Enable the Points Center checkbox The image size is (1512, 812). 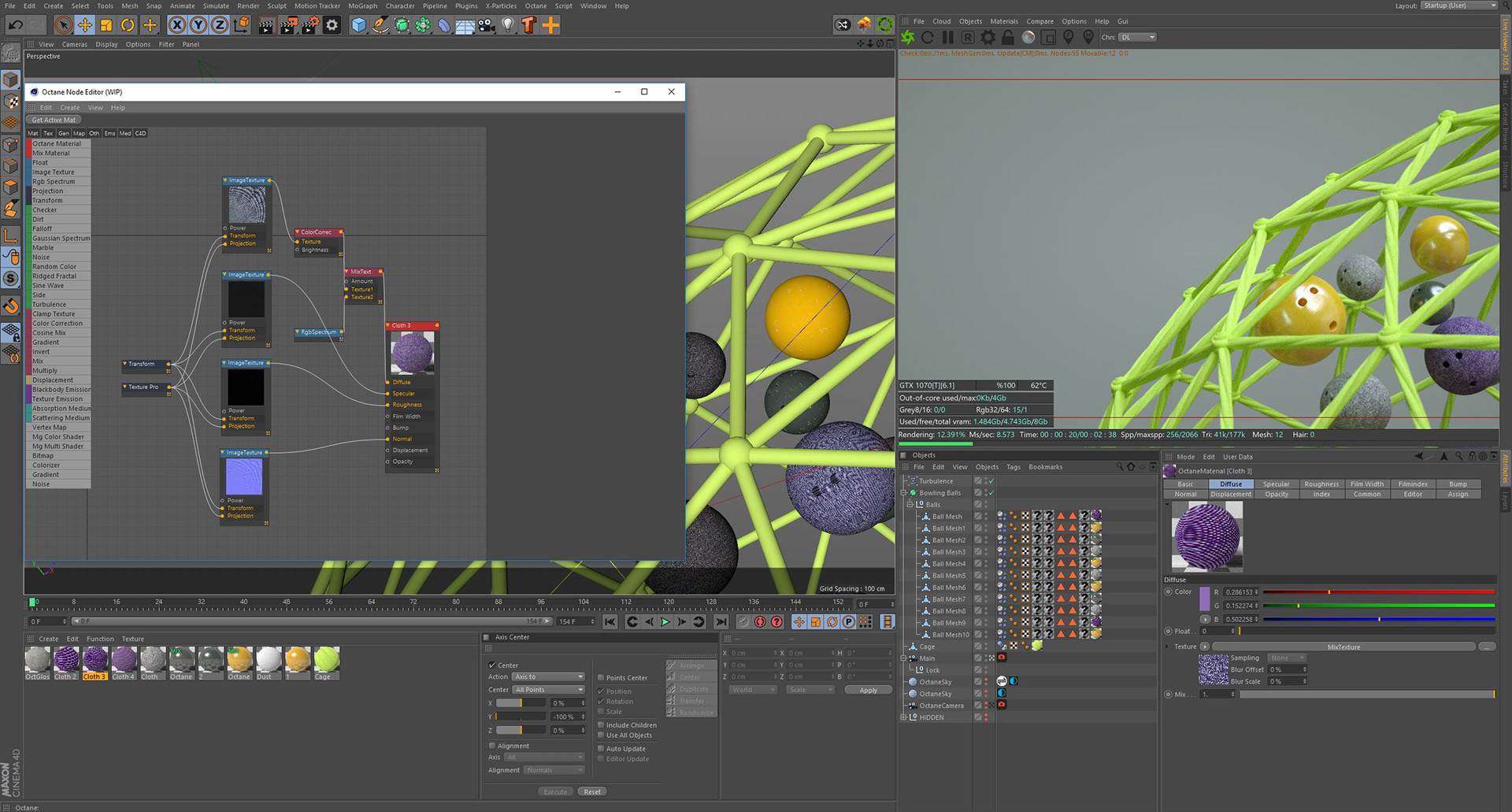pos(600,677)
